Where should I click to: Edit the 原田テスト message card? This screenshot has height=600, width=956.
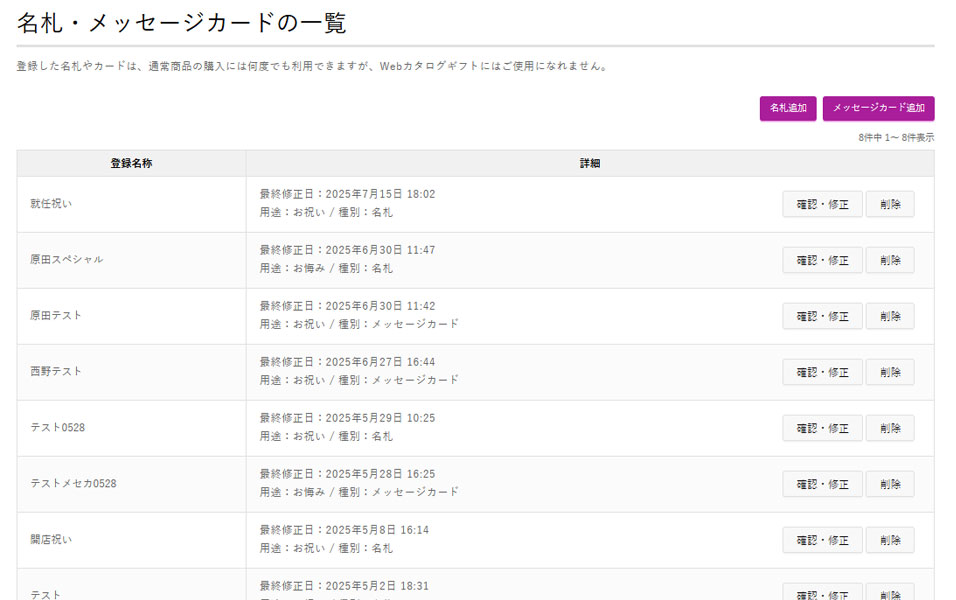click(822, 316)
